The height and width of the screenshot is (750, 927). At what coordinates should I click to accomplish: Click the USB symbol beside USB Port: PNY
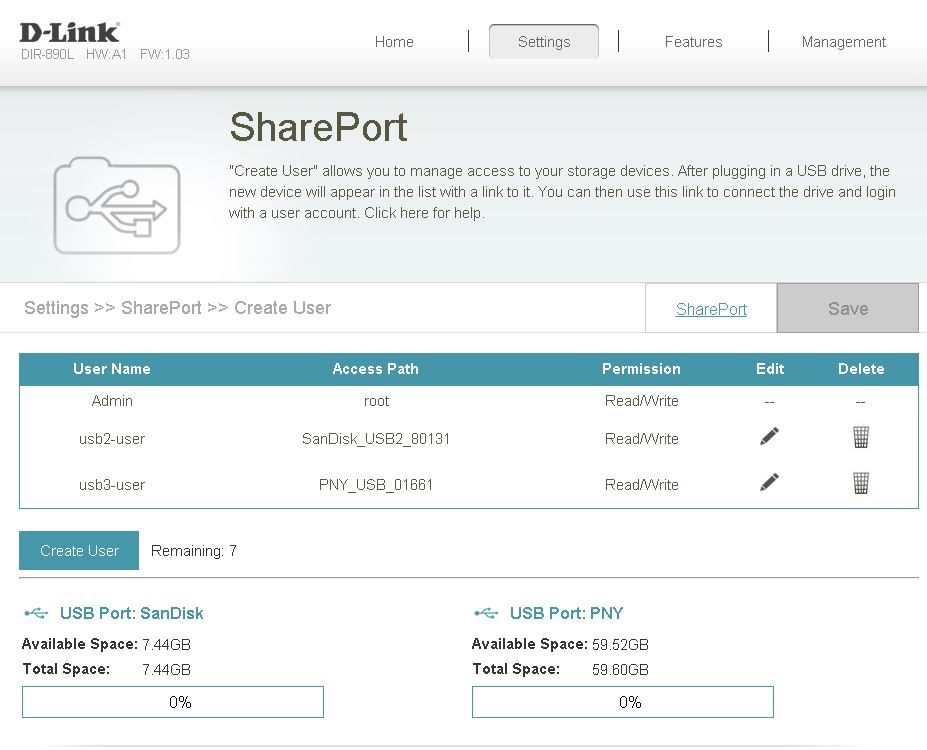point(486,613)
